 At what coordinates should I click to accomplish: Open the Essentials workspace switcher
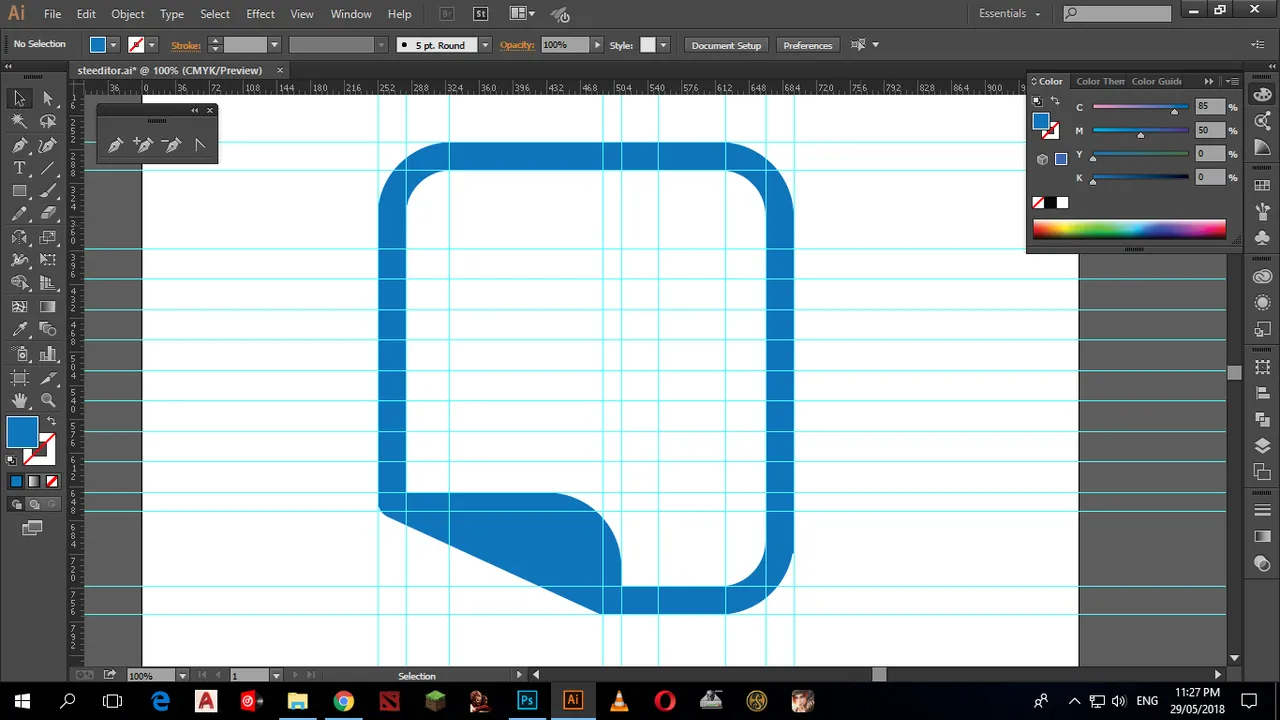1010,14
